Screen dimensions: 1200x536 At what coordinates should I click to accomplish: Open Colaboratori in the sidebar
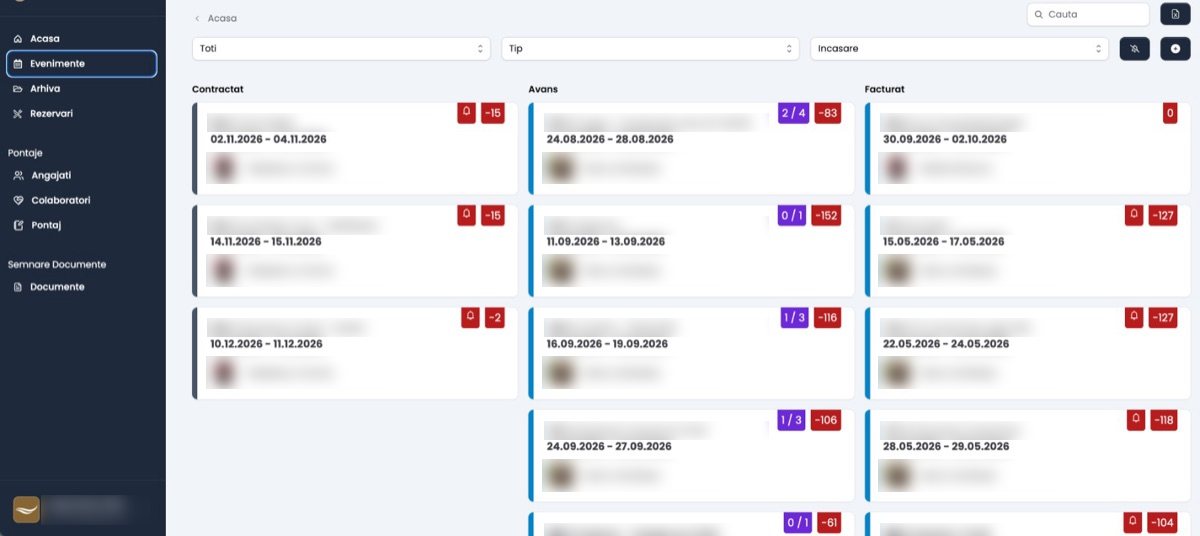click(81, 200)
